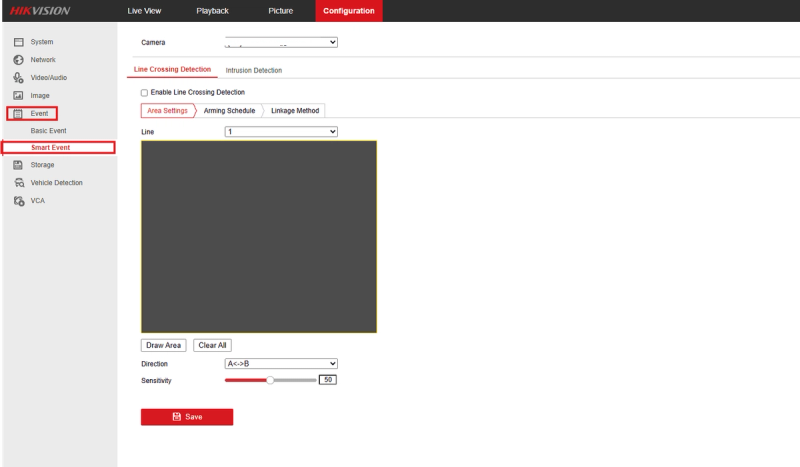Open the Storage menu label
The width and height of the screenshot is (800, 467).
tap(42, 165)
